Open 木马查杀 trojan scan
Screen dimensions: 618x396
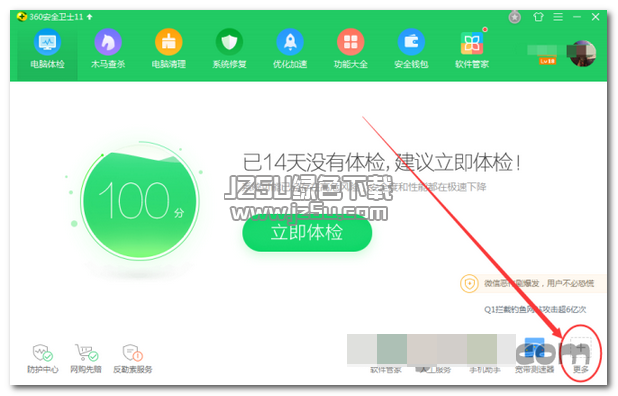click(108, 49)
